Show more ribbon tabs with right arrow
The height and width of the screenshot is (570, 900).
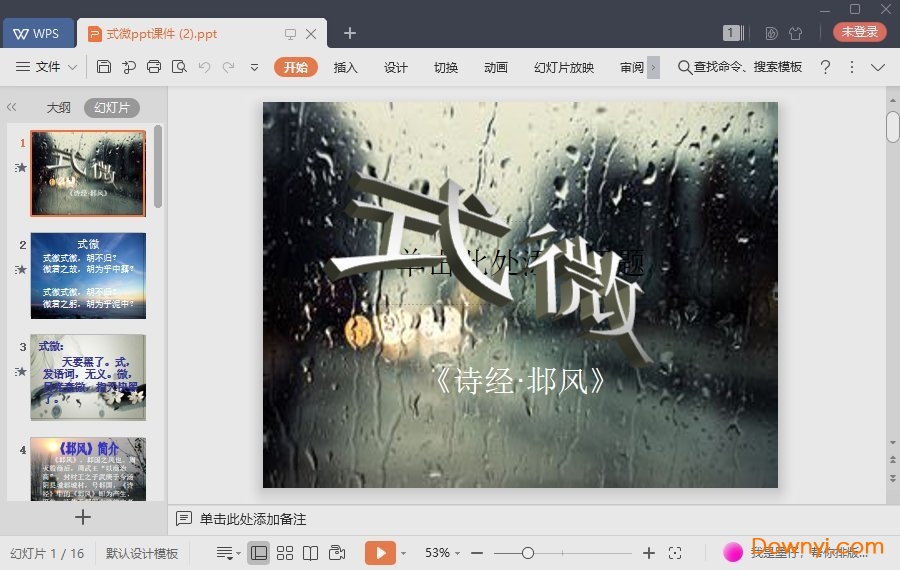(x=653, y=67)
